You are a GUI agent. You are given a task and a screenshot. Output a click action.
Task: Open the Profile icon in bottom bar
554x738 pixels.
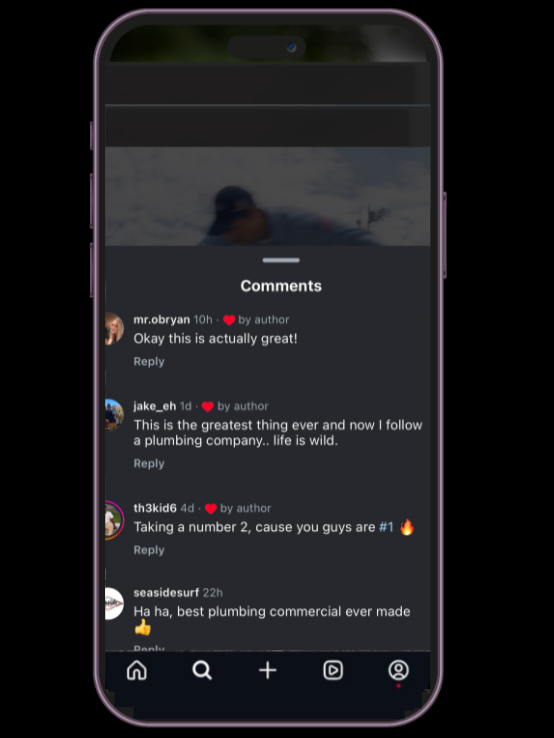click(398, 670)
